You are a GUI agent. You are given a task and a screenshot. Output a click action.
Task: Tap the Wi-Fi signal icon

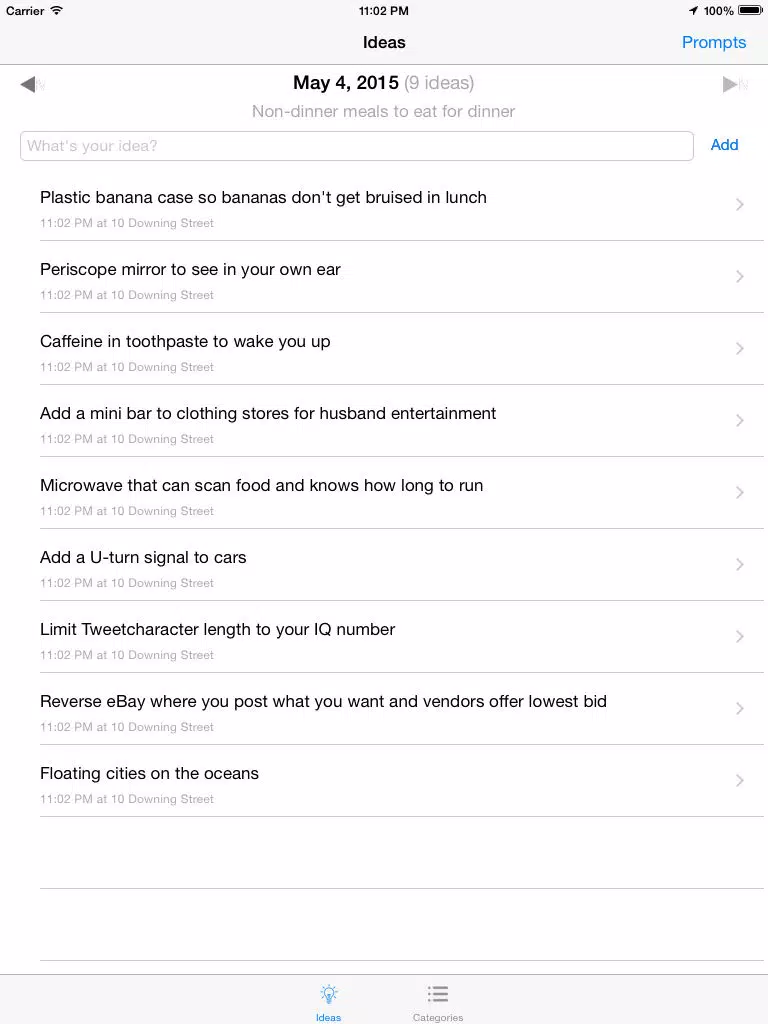coord(57,10)
